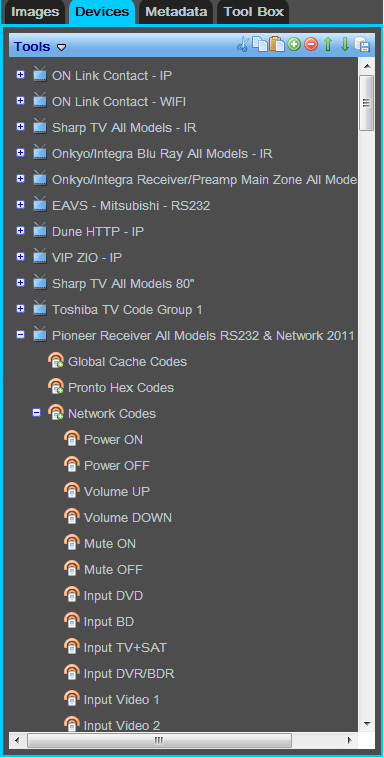The width and height of the screenshot is (384, 758).
Task: Select the Input Video 1 command
Action: pyautogui.click(x=121, y=700)
